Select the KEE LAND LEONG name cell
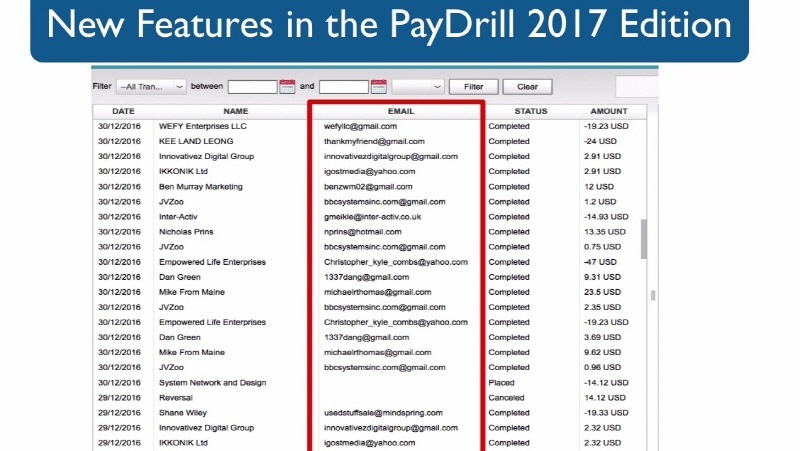Screen dimensions: 800x451 pyautogui.click(x=196, y=141)
